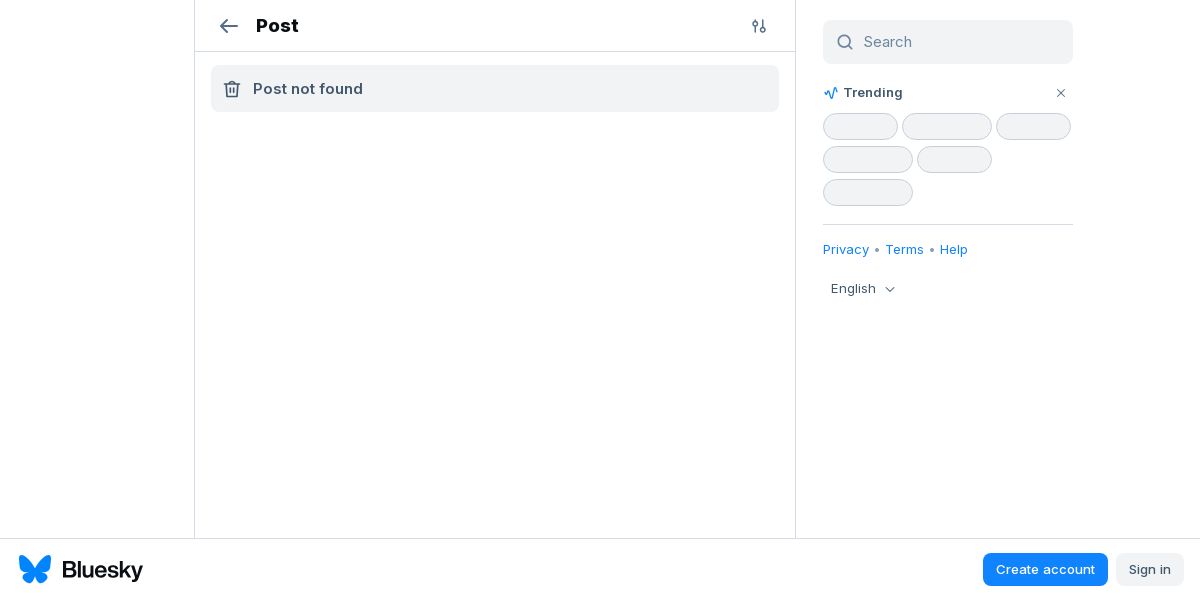Click the Trending pulse icon
1200x600 pixels.
coord(831,93)
